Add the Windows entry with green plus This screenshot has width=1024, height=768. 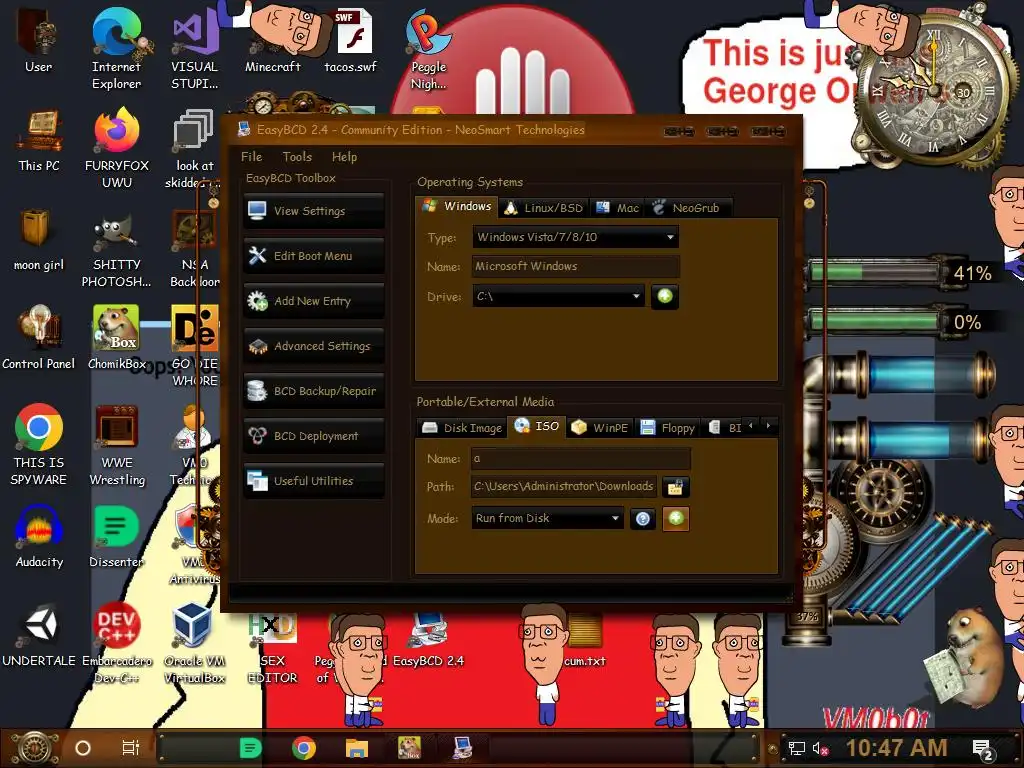[665, 296]
